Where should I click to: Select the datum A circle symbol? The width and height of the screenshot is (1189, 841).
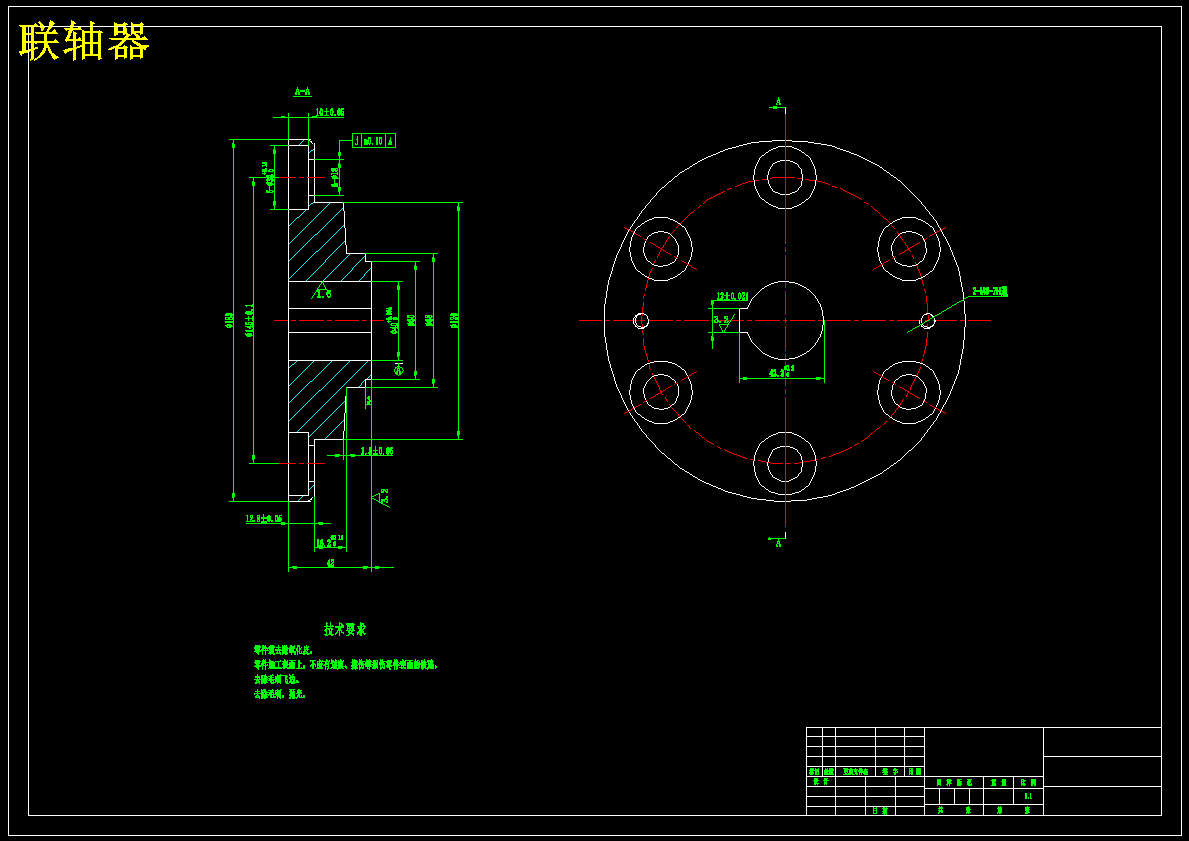(x=399, y=369)
